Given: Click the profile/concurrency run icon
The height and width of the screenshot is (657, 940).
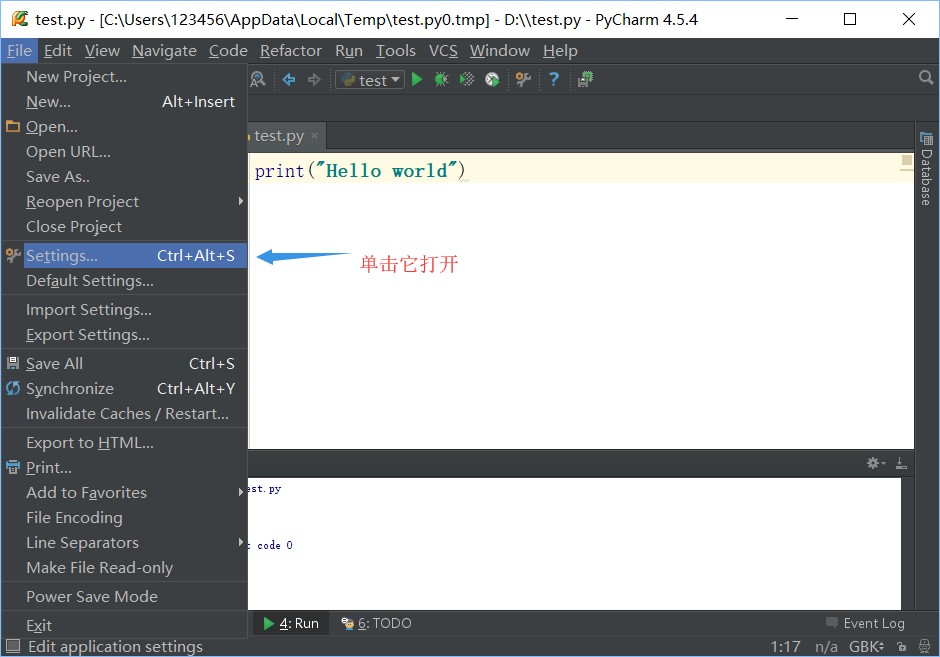Looking at the screenshot, I should (492, 79).
